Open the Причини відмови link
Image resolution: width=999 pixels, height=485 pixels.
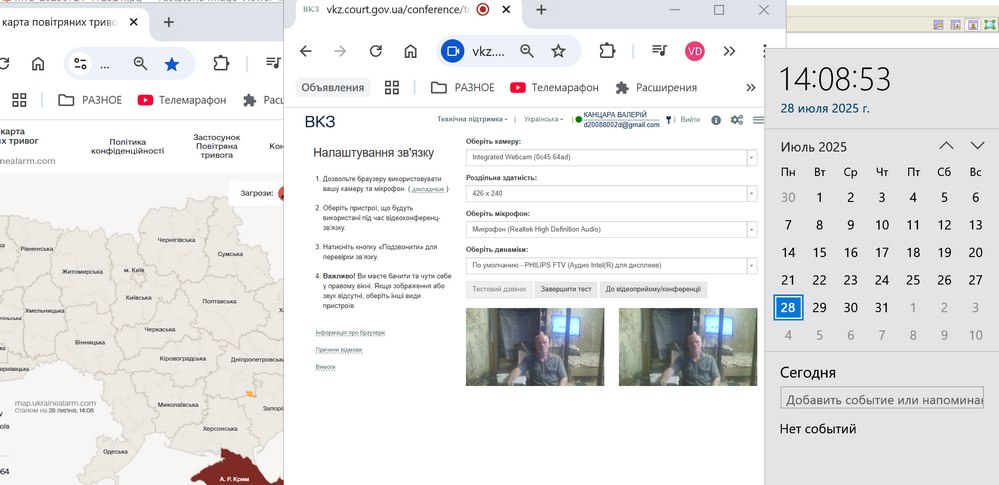point(339,350)
